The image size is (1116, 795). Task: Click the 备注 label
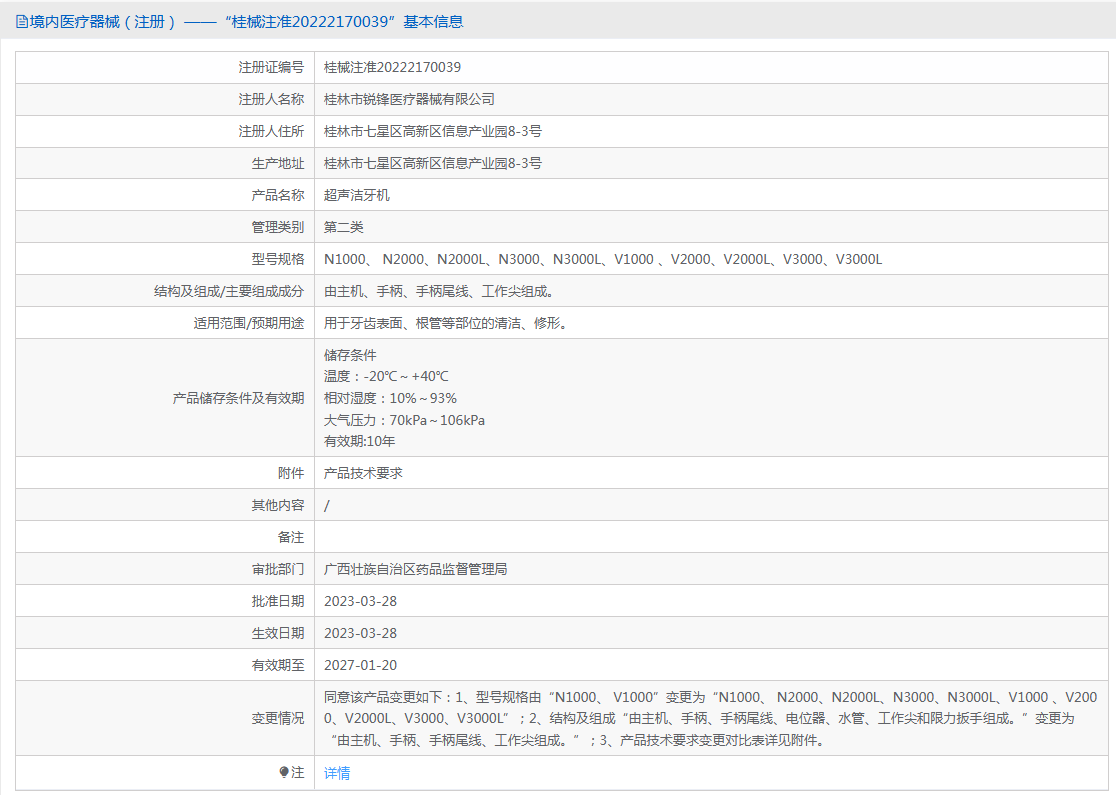[x=291, y=537]
